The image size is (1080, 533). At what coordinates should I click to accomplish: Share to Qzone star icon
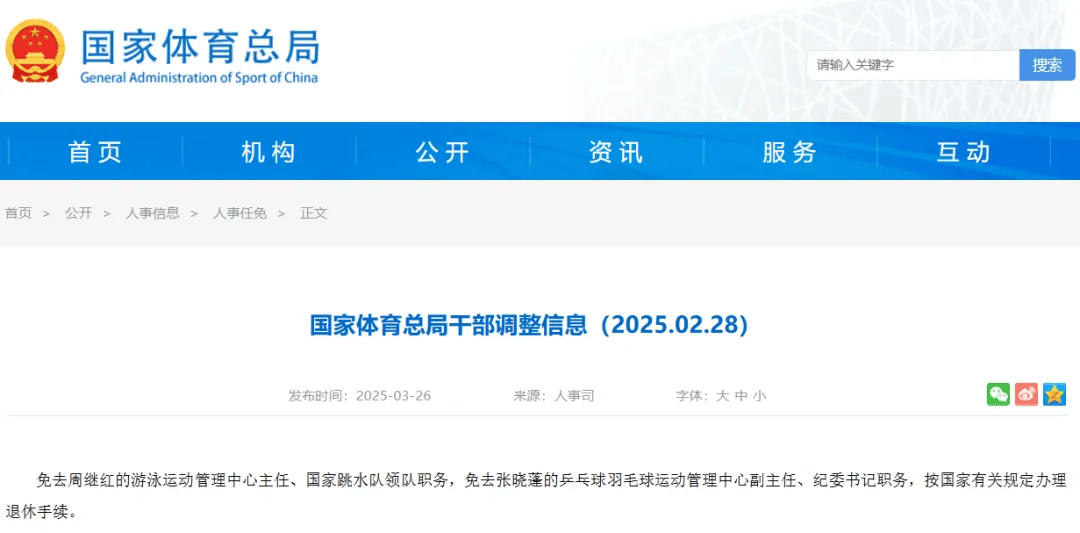coord(1055,394)
